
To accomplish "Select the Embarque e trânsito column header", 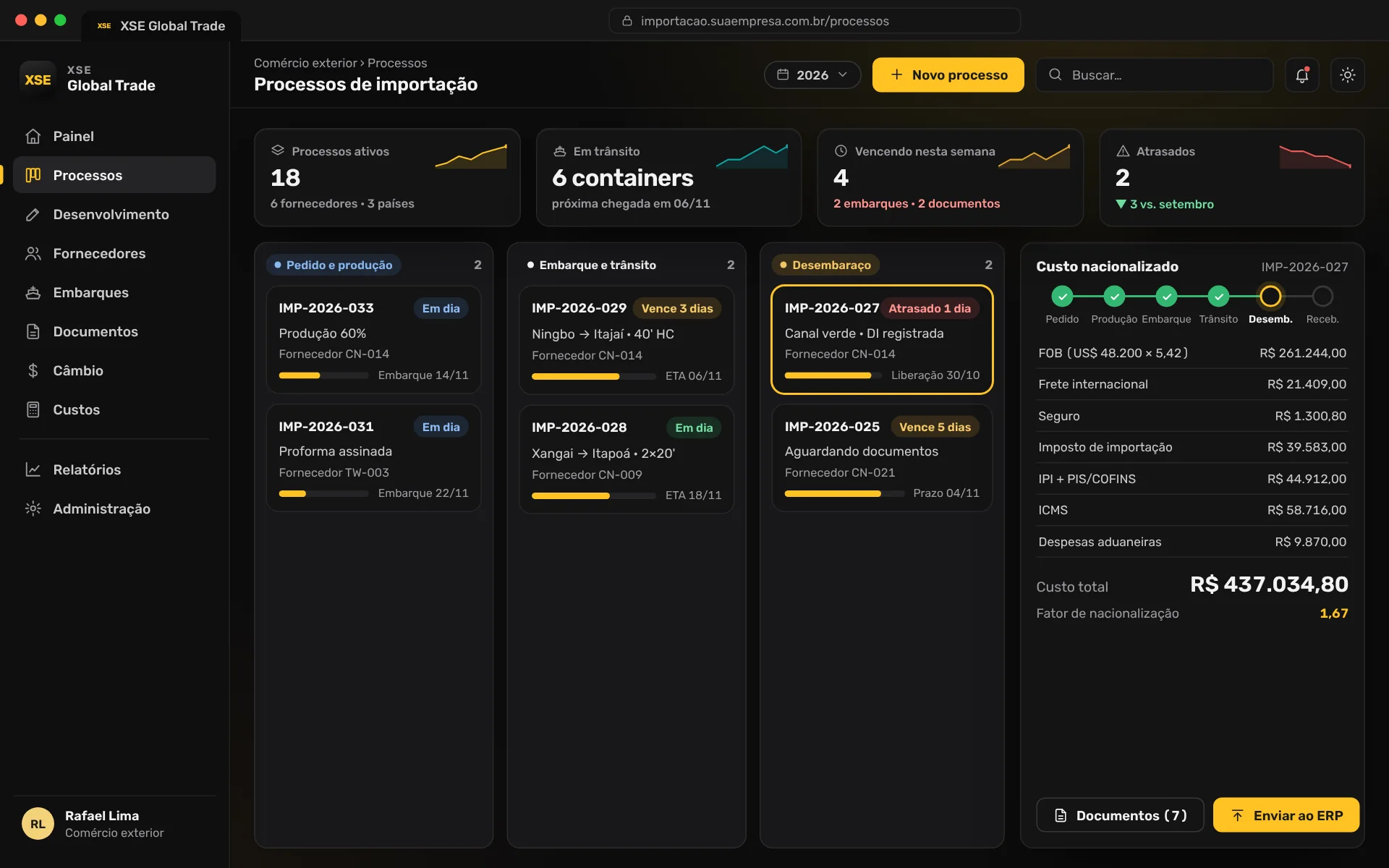I will click(x=592, y=265).
